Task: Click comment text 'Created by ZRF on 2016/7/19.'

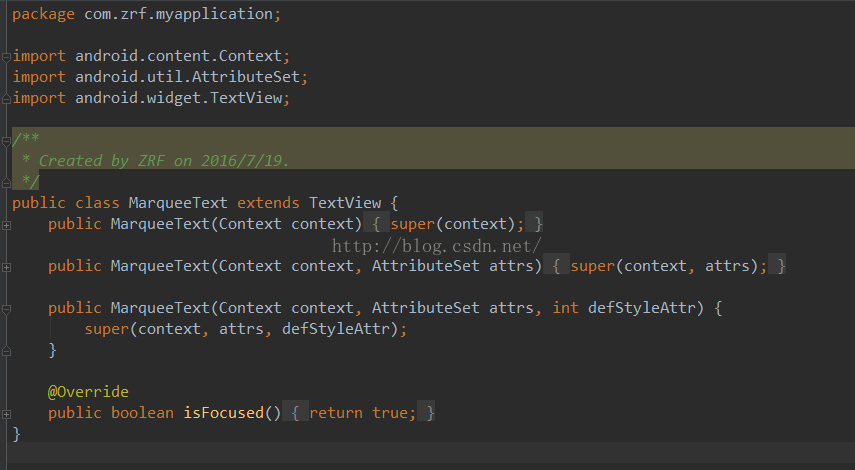Action: click(x=164, y=161)
